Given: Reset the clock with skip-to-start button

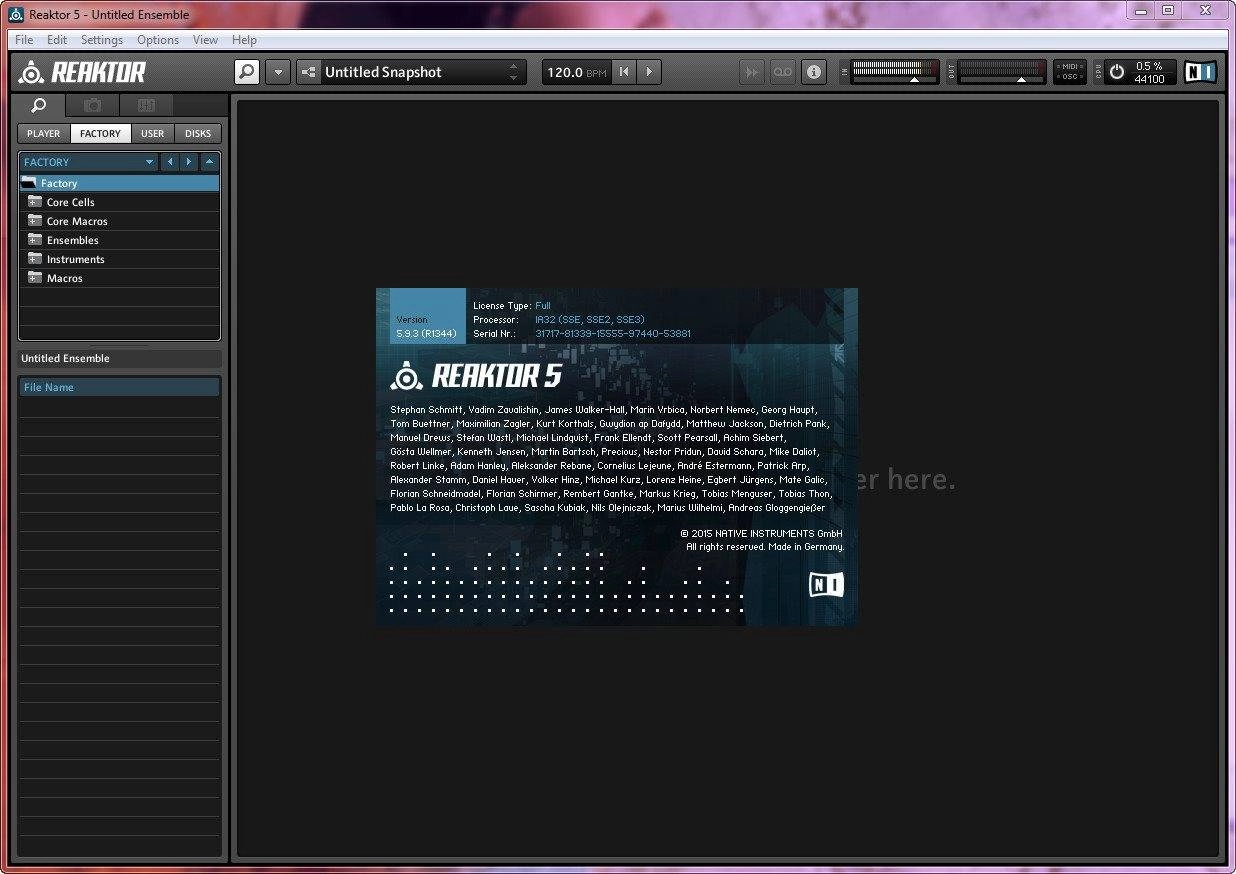Looking at the screenshot, I should pyautogui.click(x=624, y=72).
